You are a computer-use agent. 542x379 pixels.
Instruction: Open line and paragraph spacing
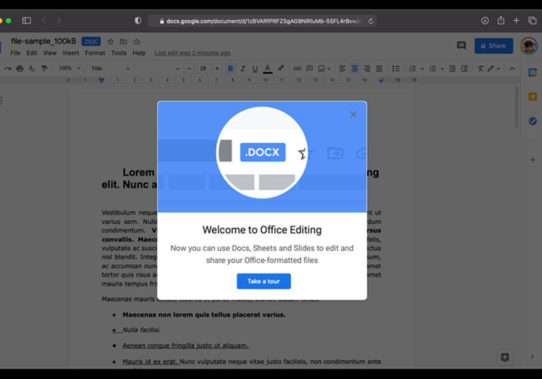[x=396, y=68]
